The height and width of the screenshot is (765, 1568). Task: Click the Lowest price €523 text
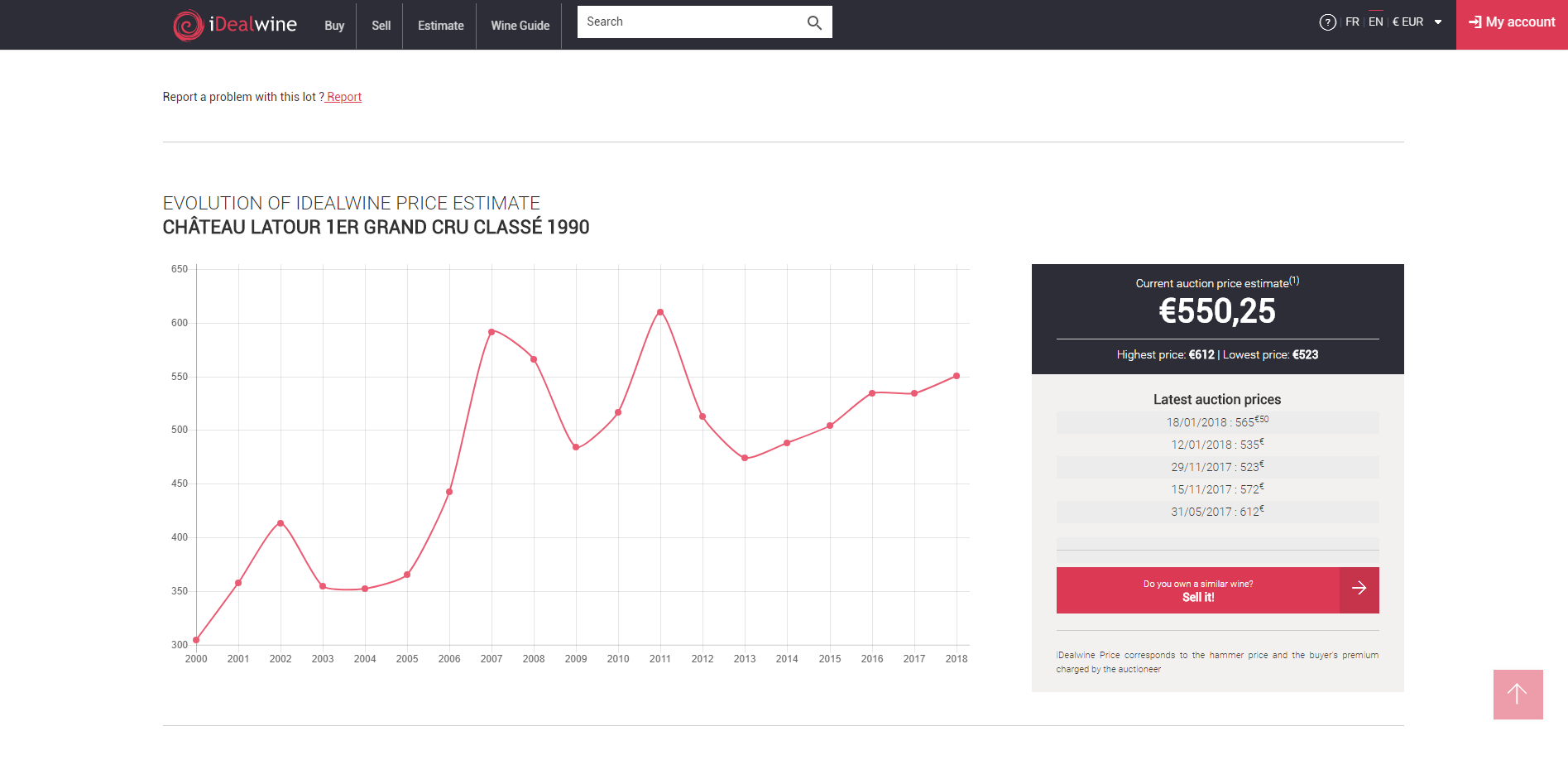point(1271,354)
